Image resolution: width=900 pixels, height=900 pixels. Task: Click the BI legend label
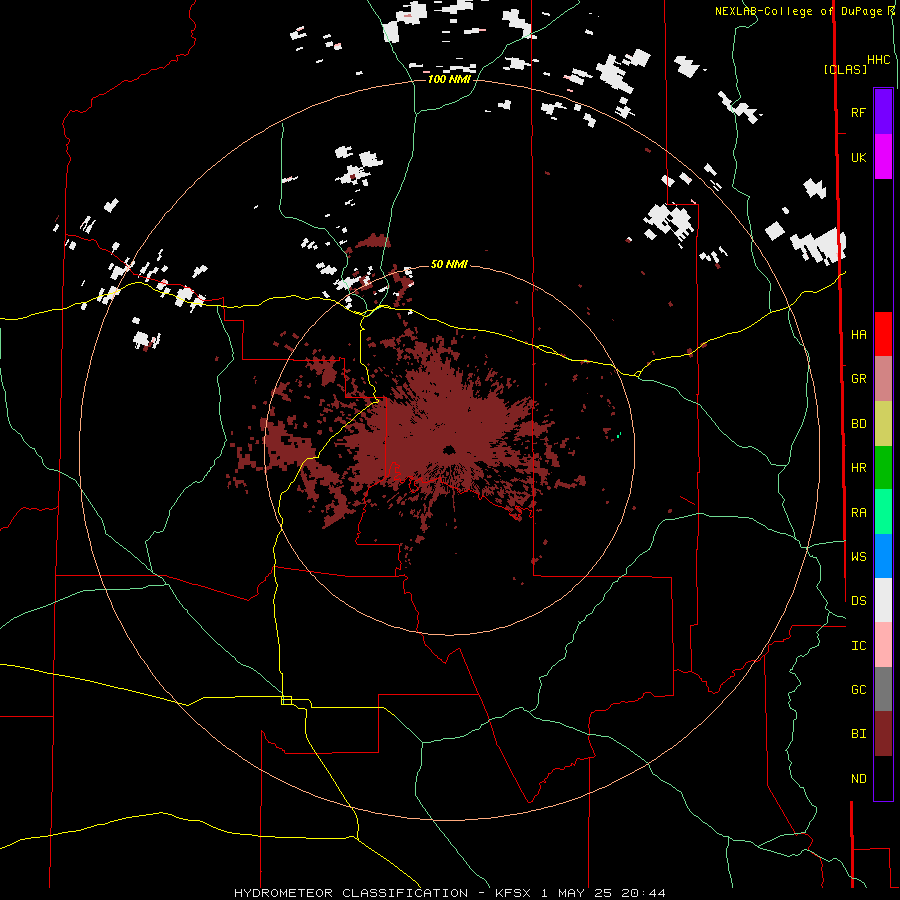858,734
